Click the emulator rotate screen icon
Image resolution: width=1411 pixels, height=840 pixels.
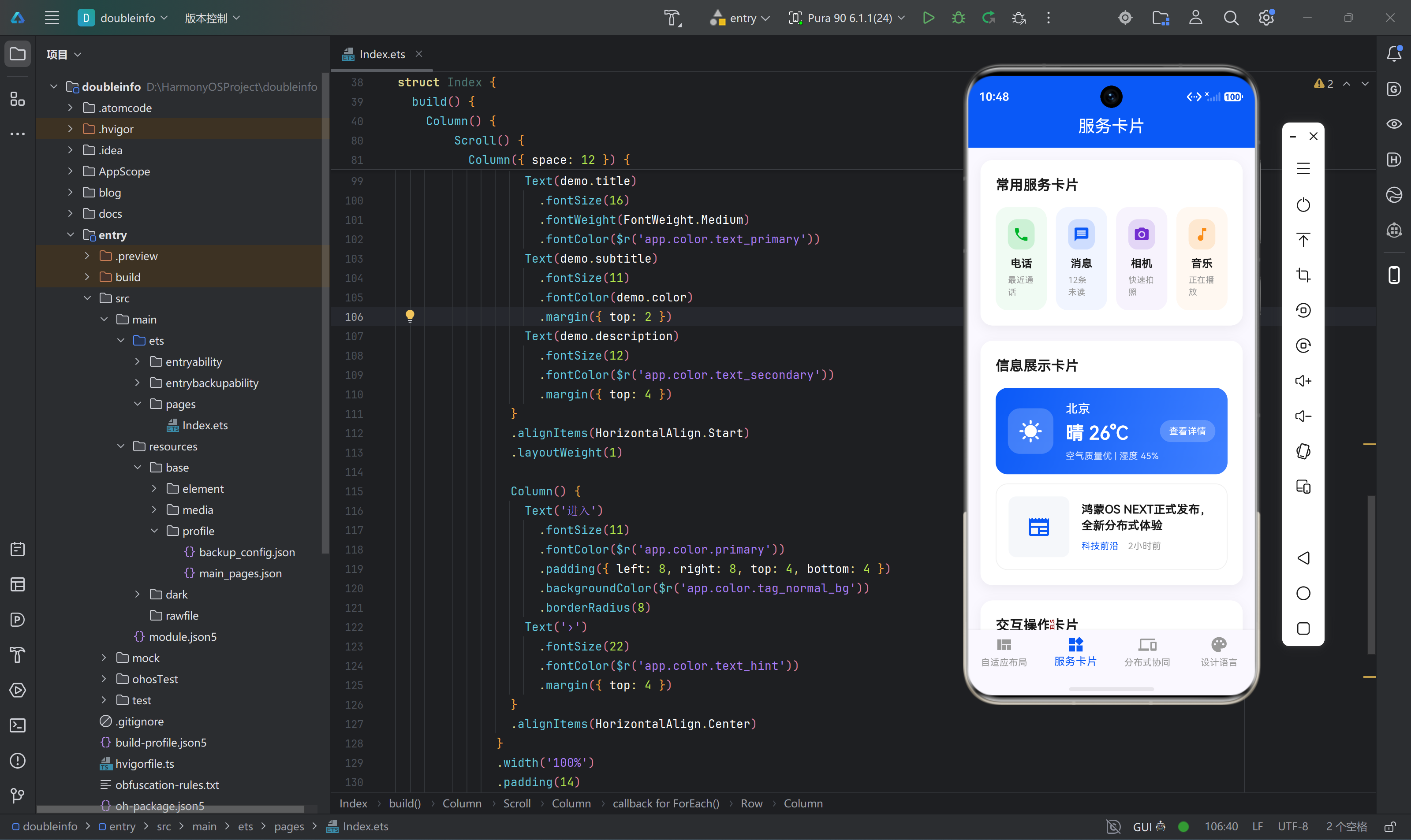(1303, 451)
